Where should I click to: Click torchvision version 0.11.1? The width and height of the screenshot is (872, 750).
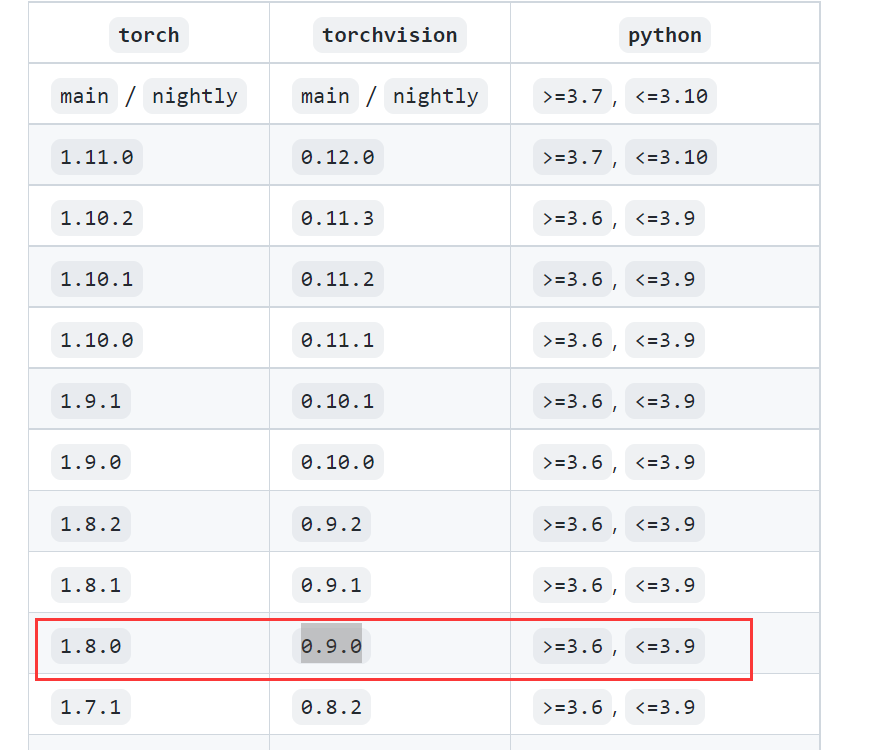[x=337, y=340]
